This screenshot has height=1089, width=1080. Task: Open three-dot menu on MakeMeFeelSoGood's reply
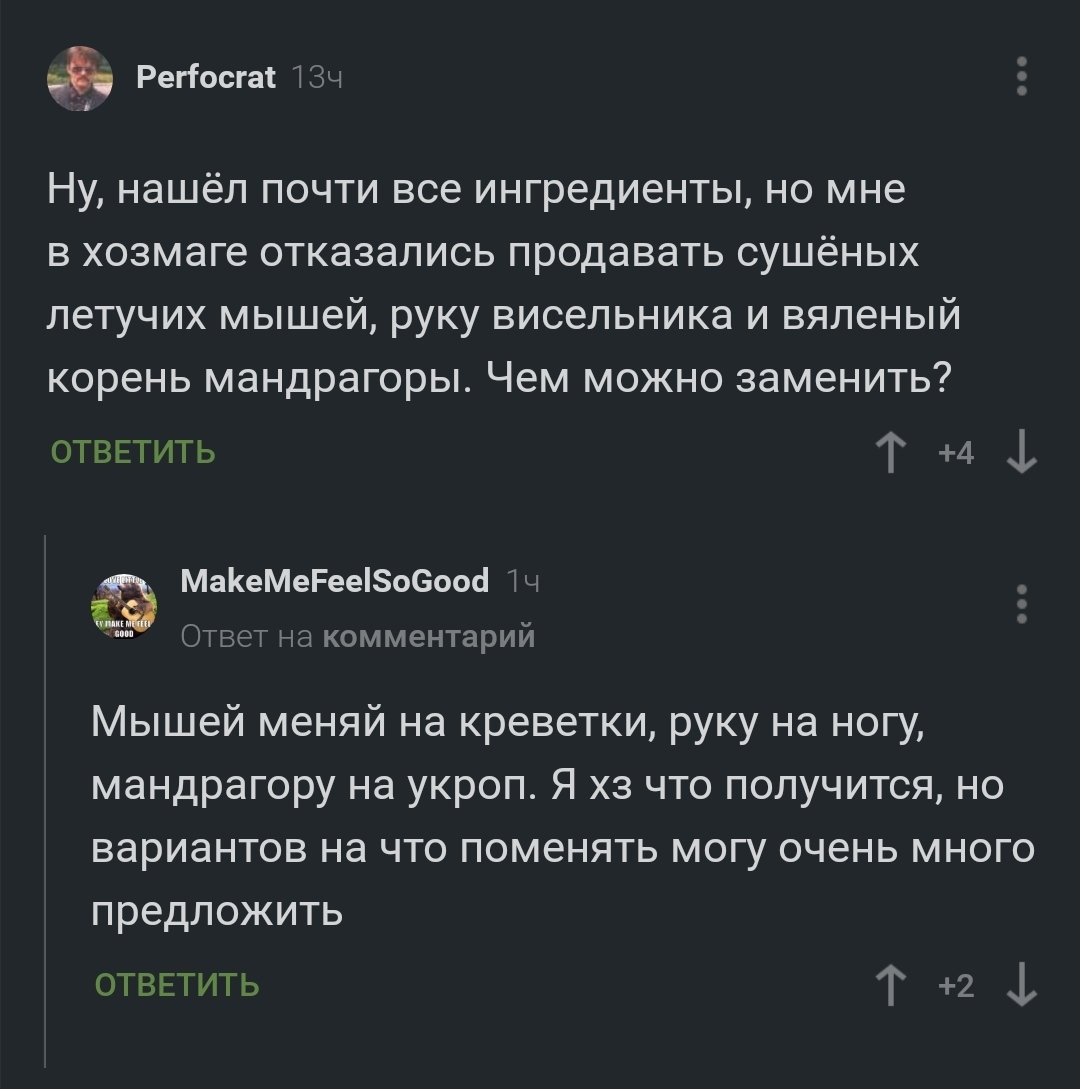[x=1021, y=604]
